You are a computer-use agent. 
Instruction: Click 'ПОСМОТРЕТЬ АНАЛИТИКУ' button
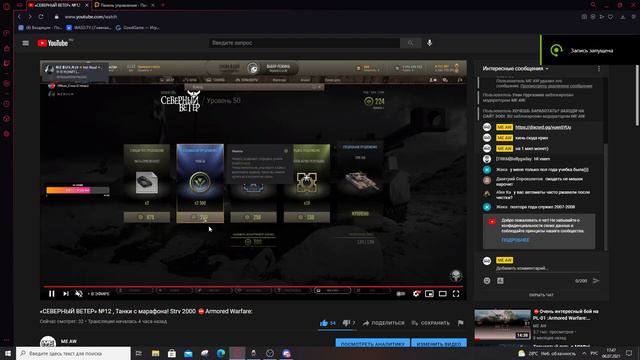pyautogui.click(x=372, y=344)
